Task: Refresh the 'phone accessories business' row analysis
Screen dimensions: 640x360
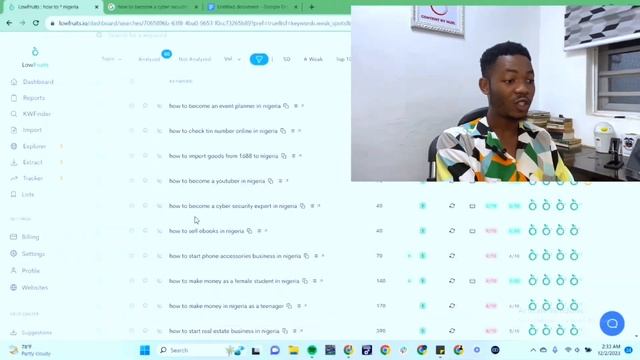Action: (452, 256)
